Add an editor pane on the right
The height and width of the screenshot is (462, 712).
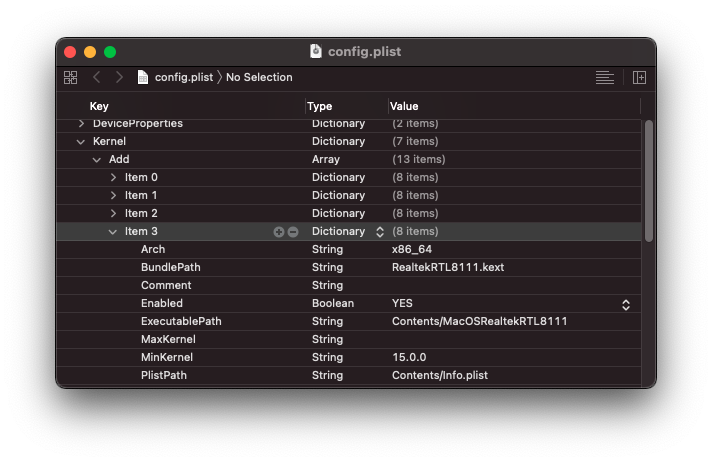point(639,77)
